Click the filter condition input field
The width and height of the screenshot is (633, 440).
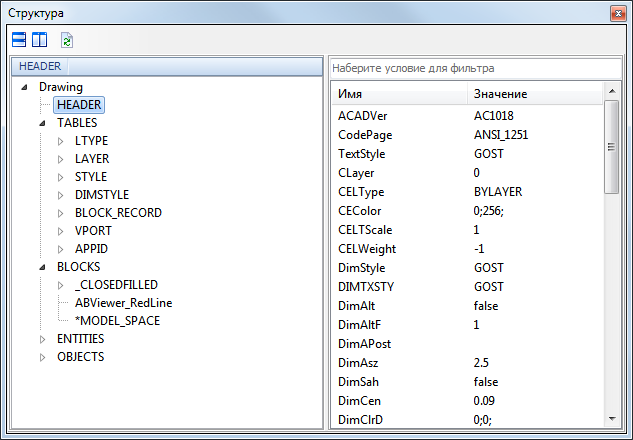click(474, 68)
